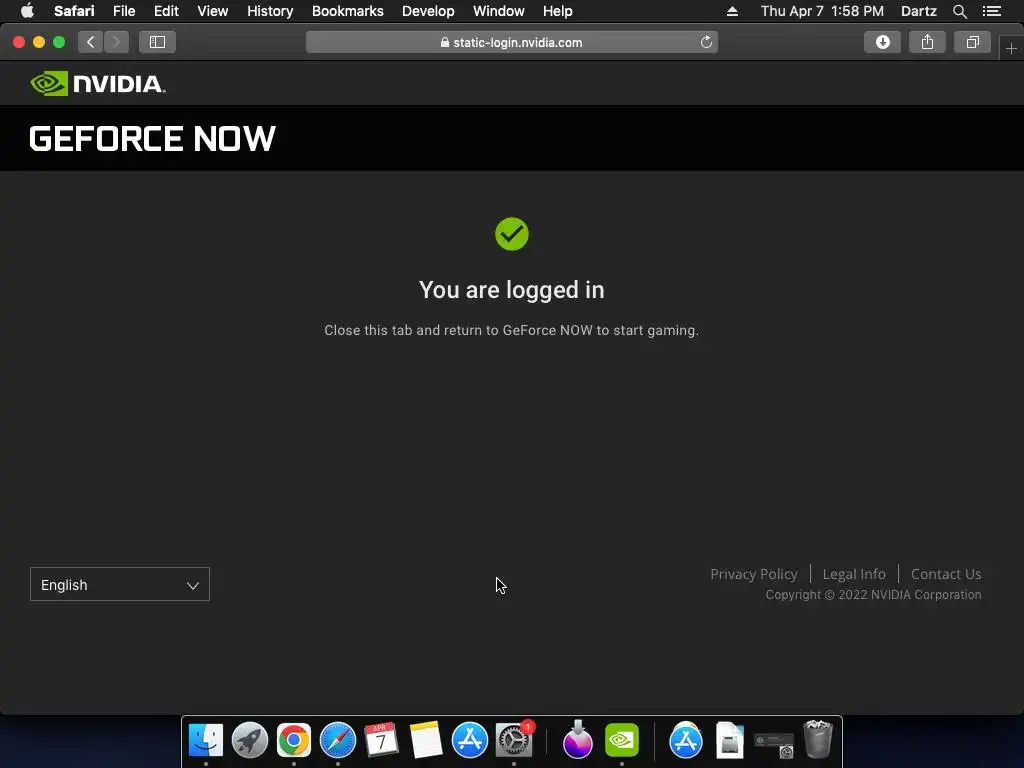Click the NVIDIA logo in the header

point(98,84)
